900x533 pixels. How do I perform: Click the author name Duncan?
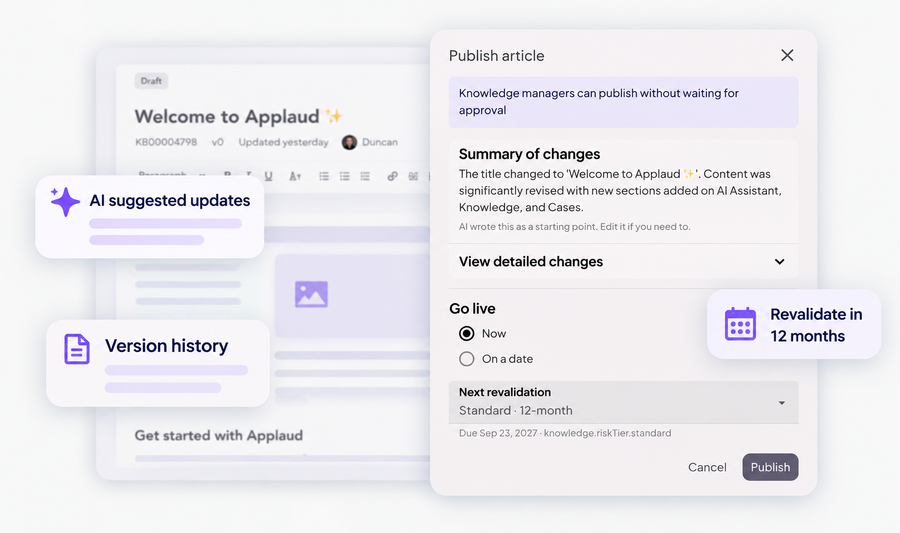pyautogui.click(x=379, y=142)
